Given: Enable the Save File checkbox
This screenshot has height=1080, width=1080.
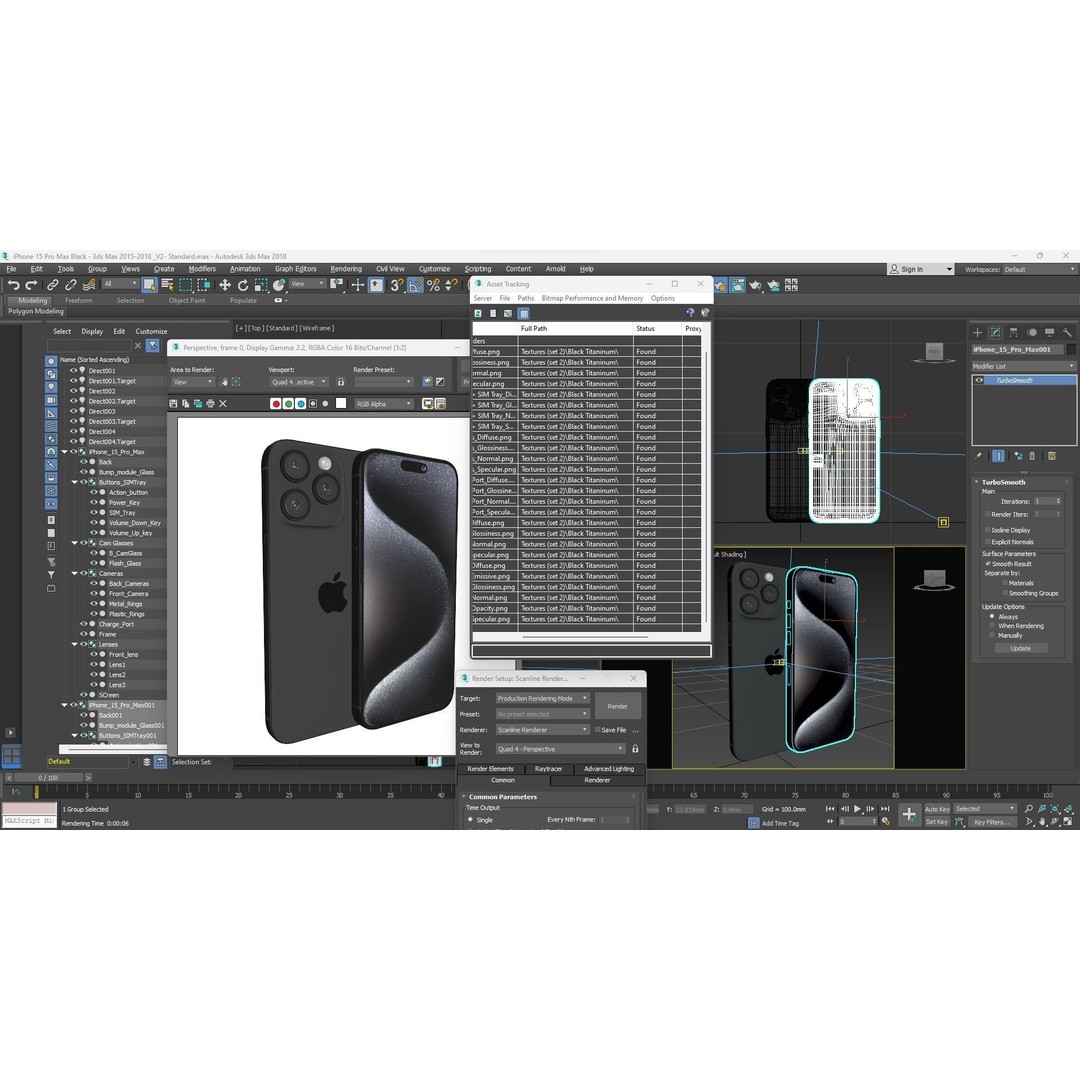Looking at the screenshot, I should (597, 729).
